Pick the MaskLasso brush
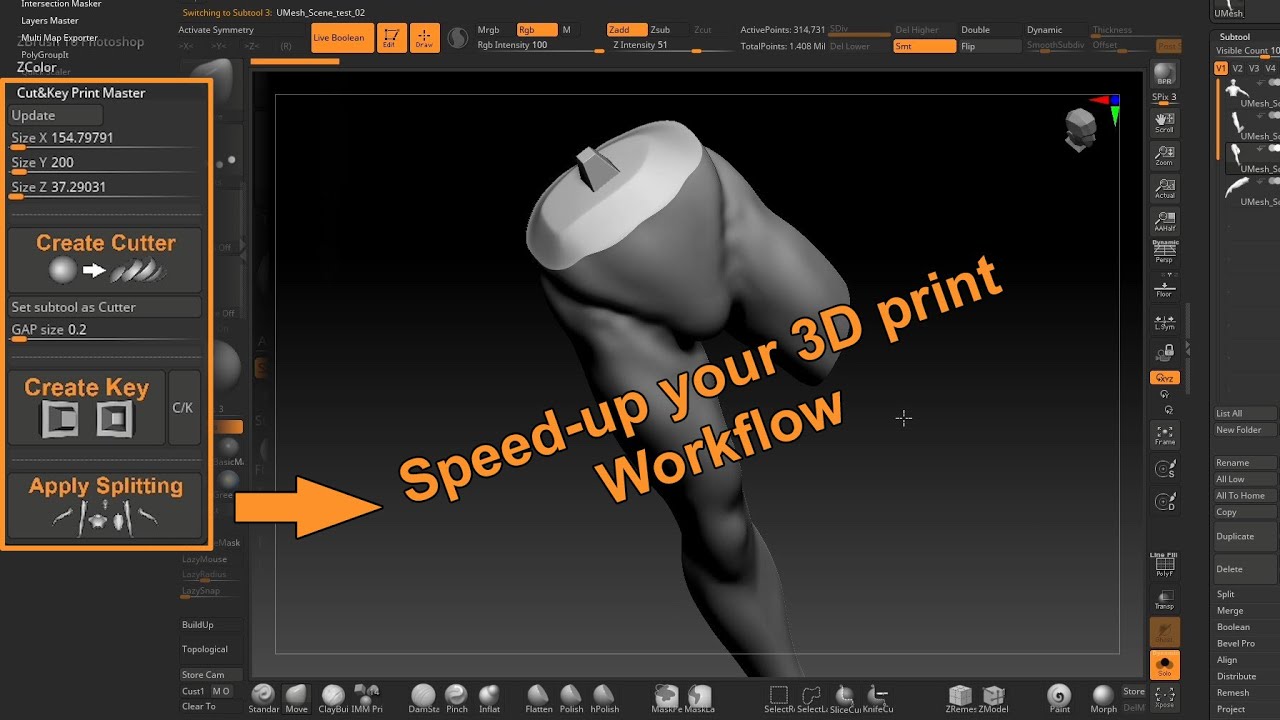Screen dimensions: 1280x720 coord(700,698)
